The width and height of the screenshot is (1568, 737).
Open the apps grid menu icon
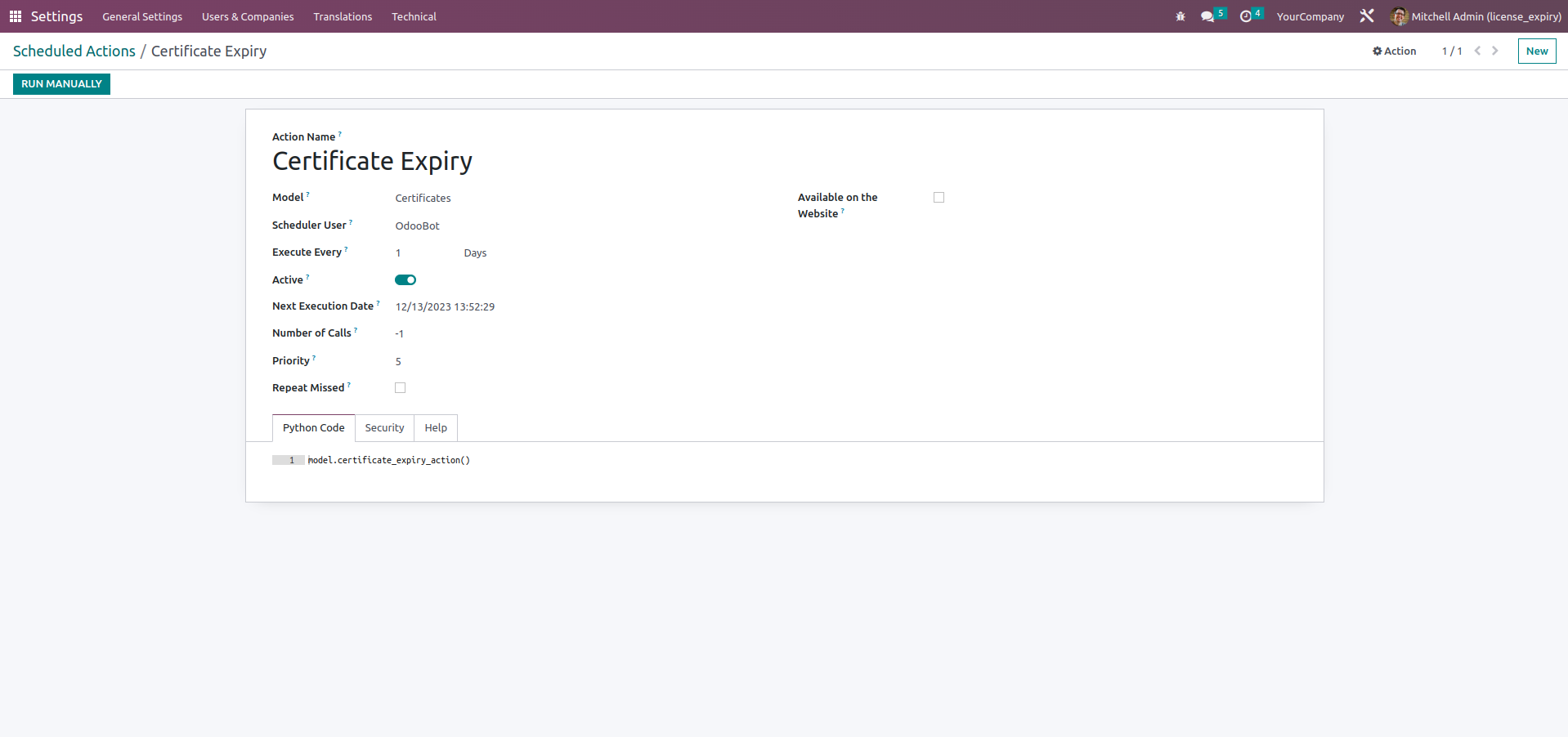coord(16,16)
